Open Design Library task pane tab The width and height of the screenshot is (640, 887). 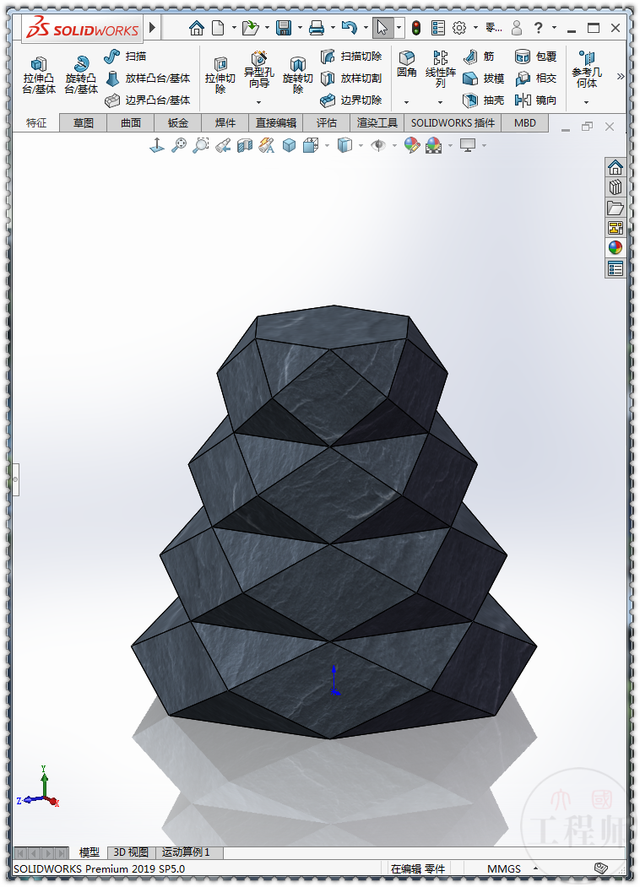pyautogui.click(x=615, y=187)
